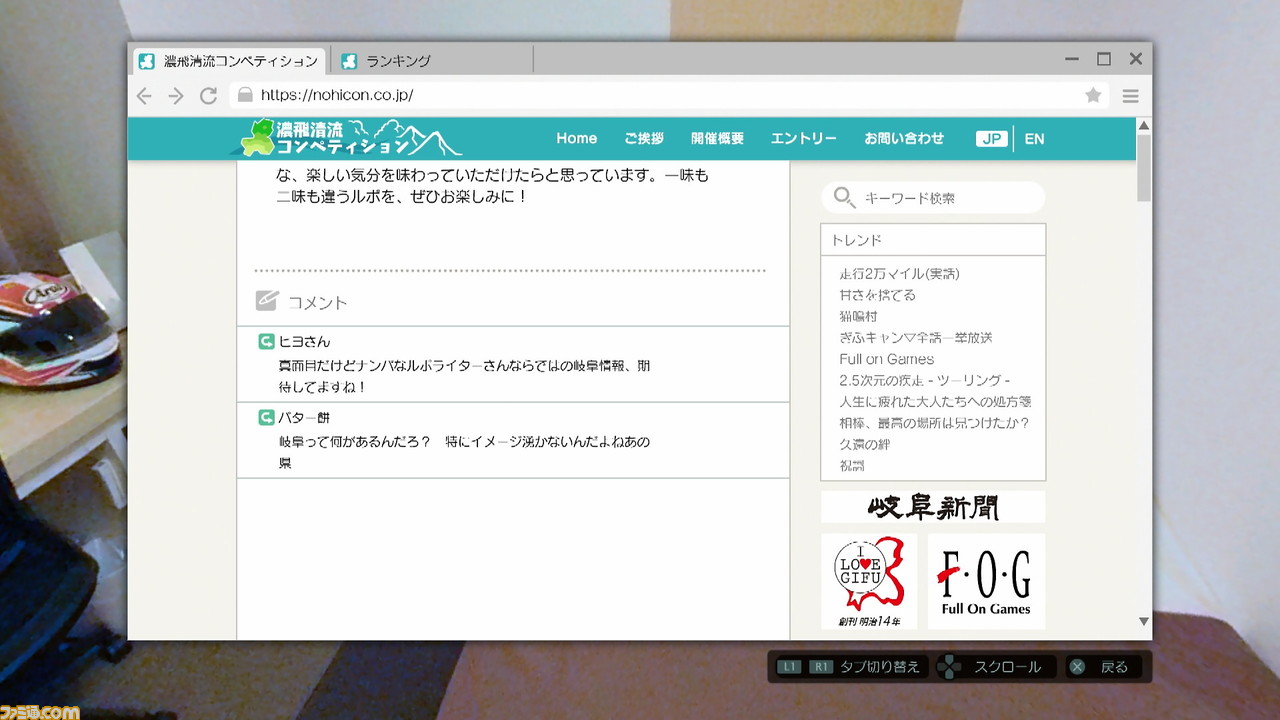This screenshot has height=720, width=1280.
Task: Open trend link ぎふキャンプ全話一挙放送
Action: (x=915, y=338)
